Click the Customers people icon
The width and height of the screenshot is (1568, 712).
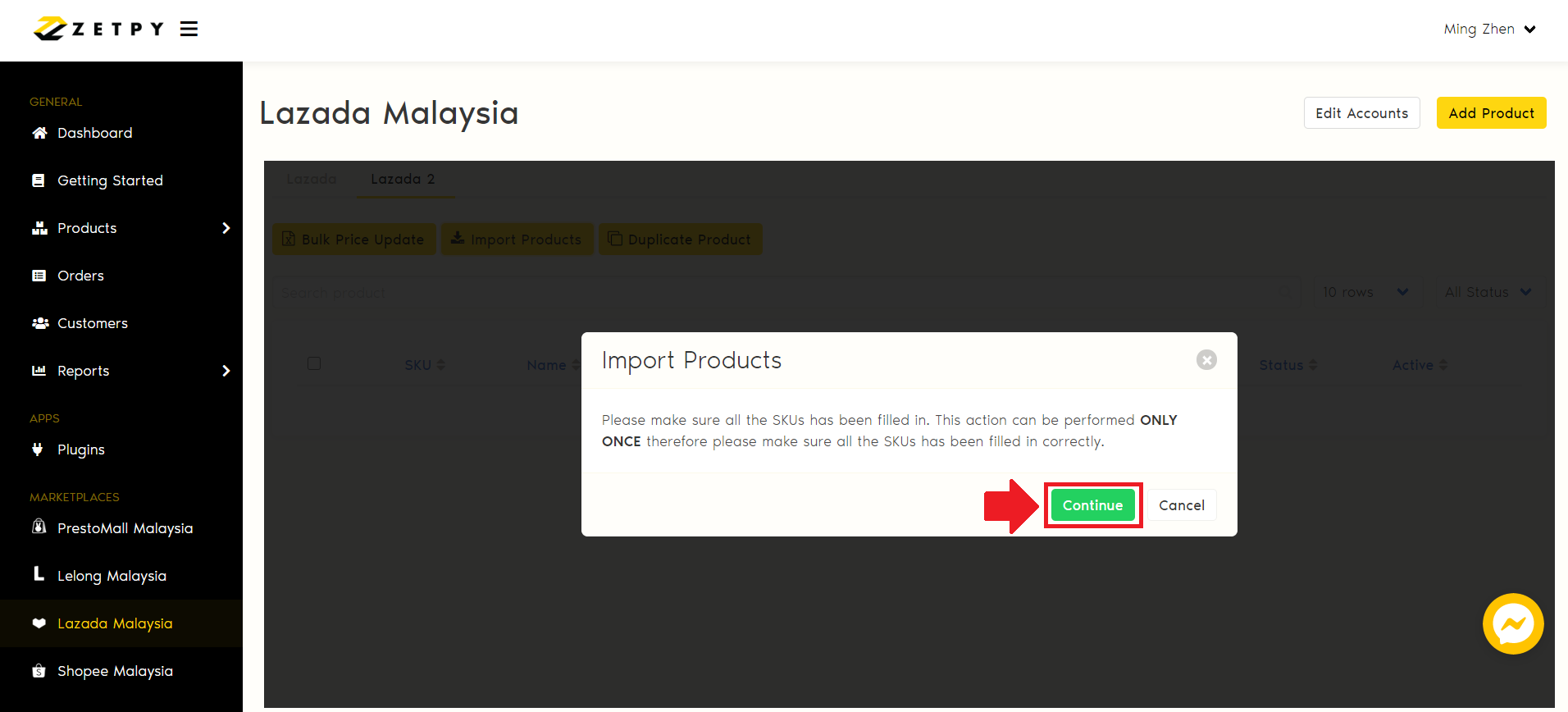click(40, 323)
